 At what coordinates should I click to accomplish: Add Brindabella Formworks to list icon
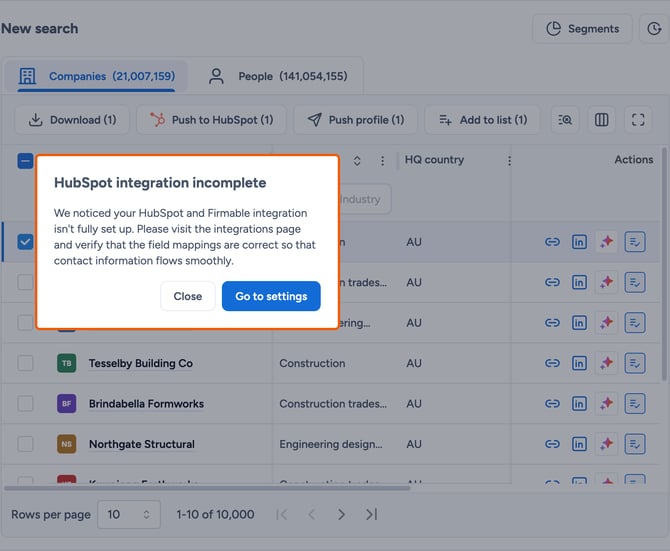tap(635, 403)
